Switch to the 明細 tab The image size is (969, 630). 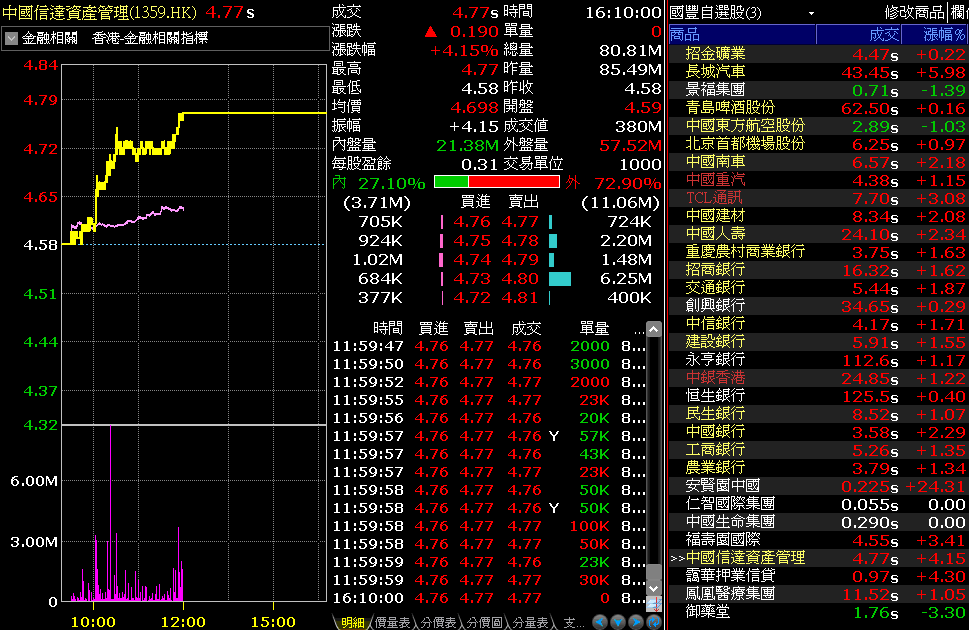pos(352,623)
